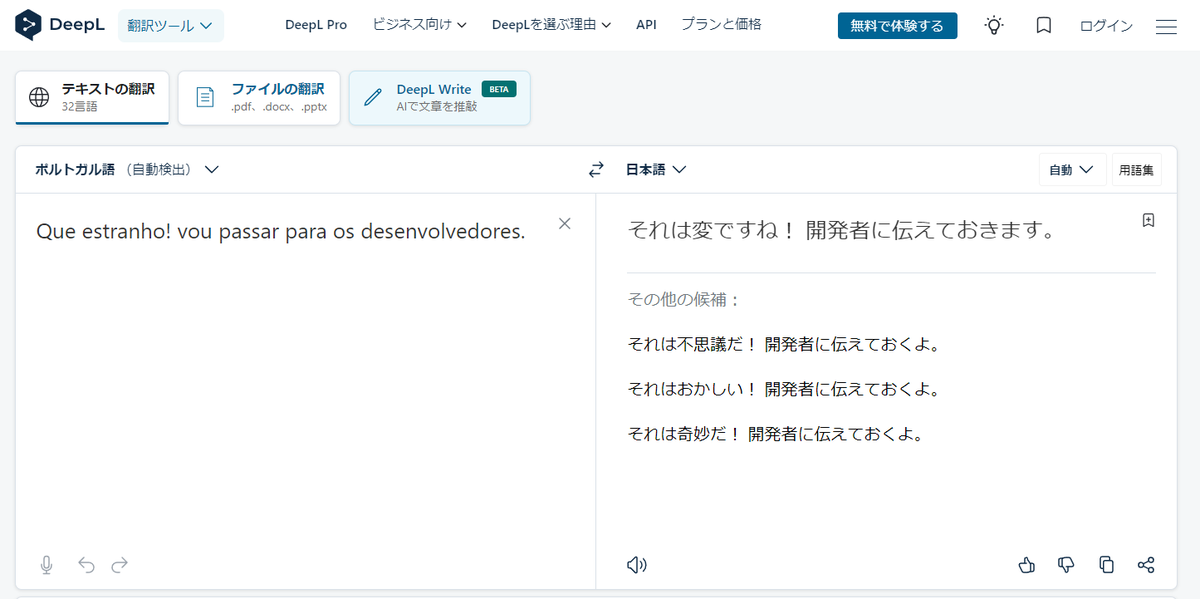Open プランと価格 page
1200x599 pixels.
(721, 25)
